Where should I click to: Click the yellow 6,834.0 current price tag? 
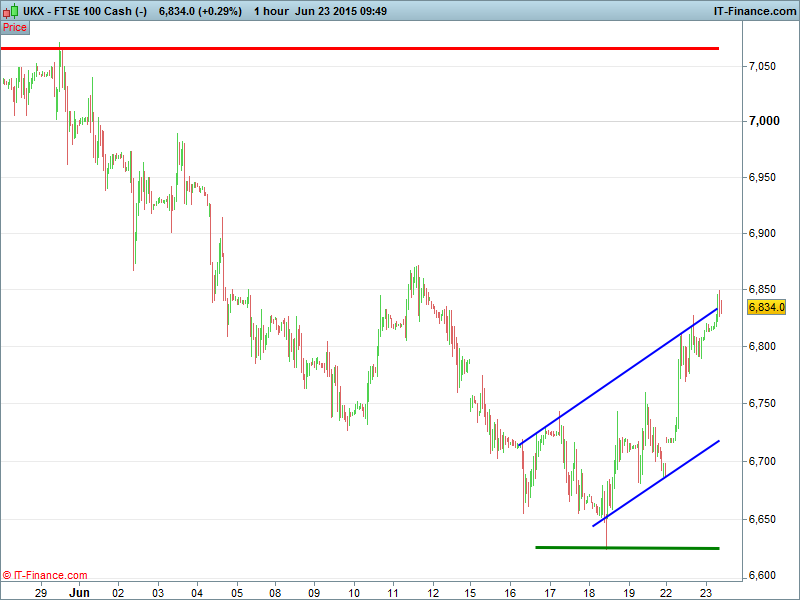(767, 308)
